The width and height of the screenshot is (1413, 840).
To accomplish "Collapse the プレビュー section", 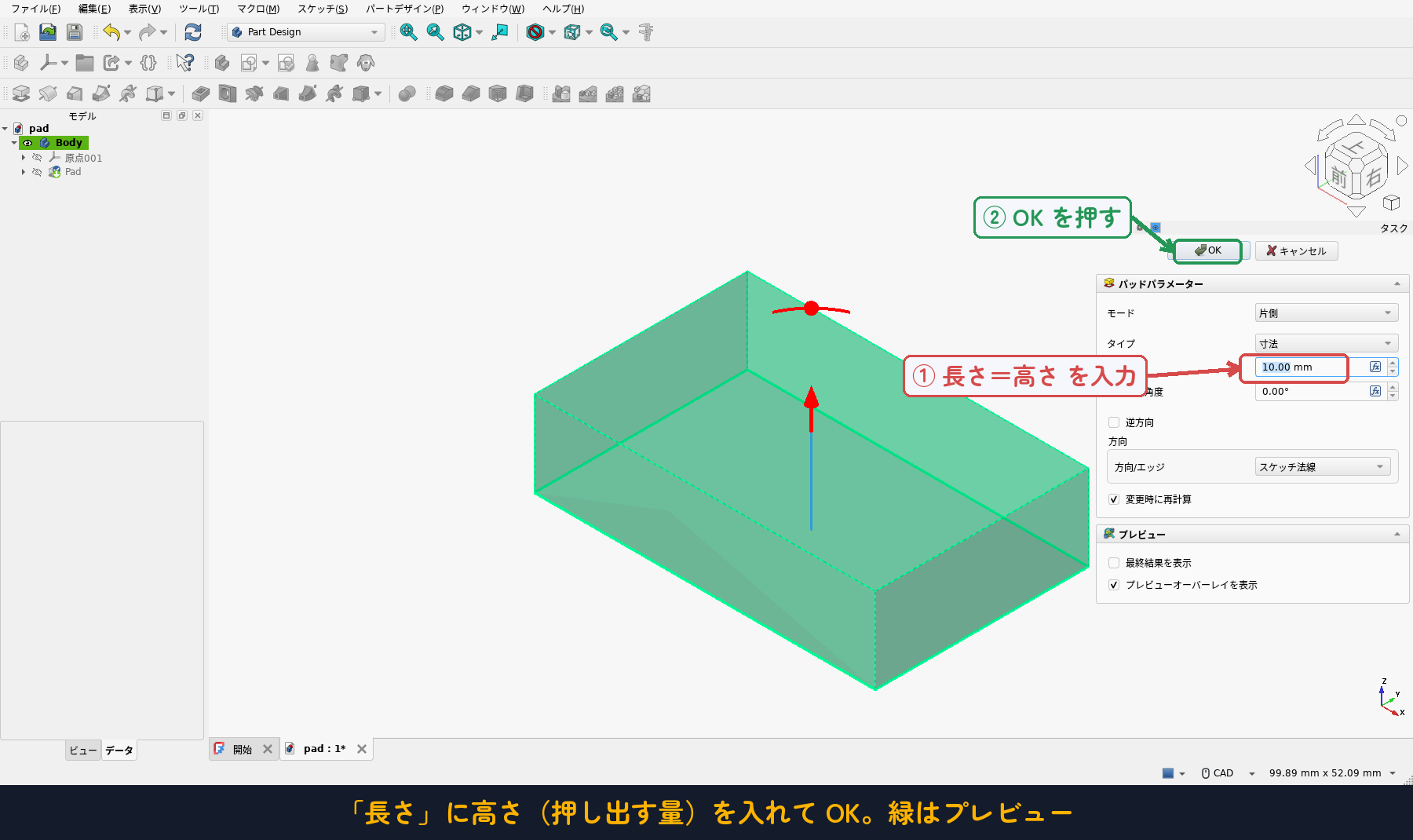I will (1397, 534).
